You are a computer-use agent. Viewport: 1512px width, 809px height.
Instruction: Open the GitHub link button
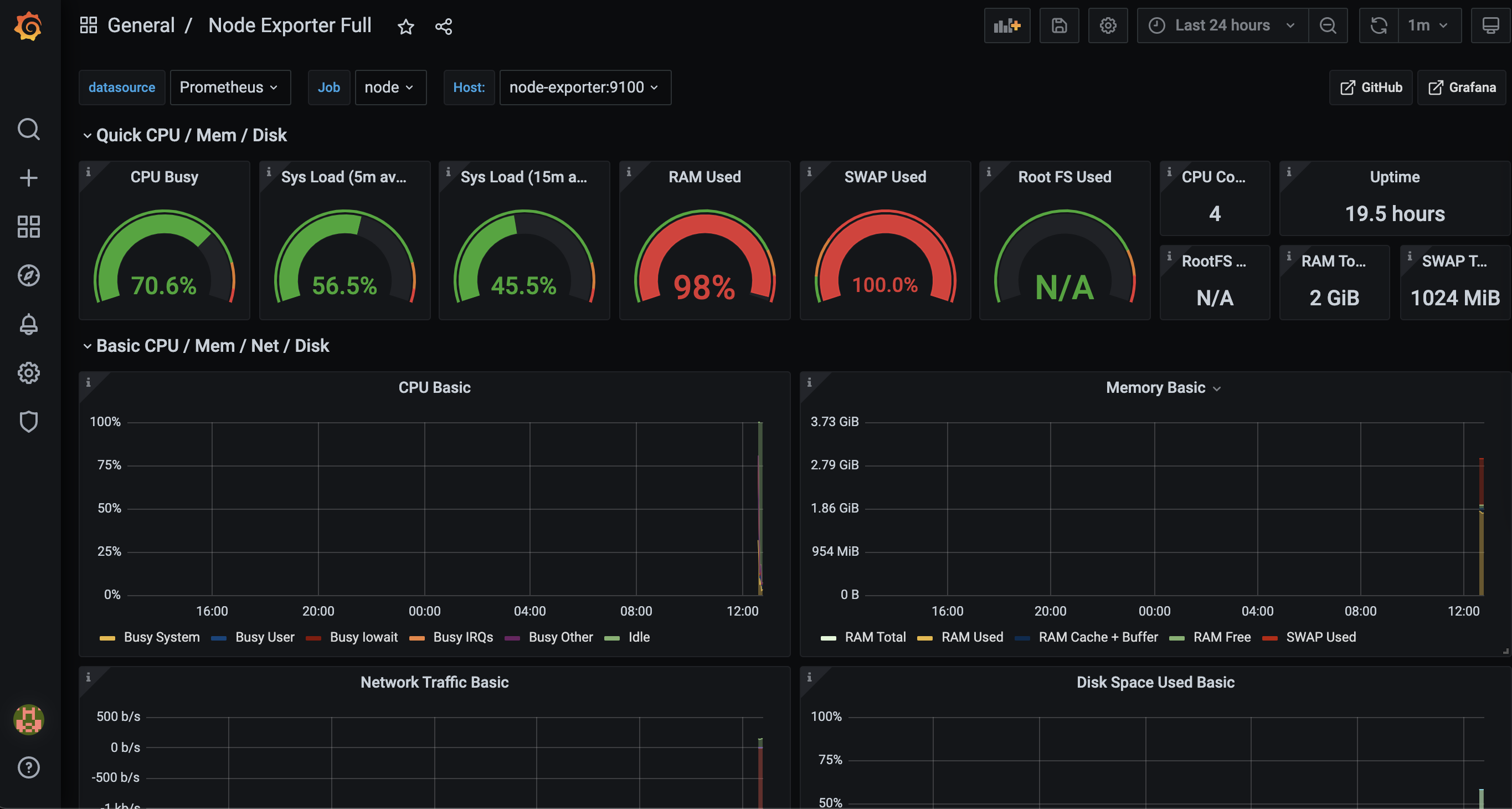1371,88
